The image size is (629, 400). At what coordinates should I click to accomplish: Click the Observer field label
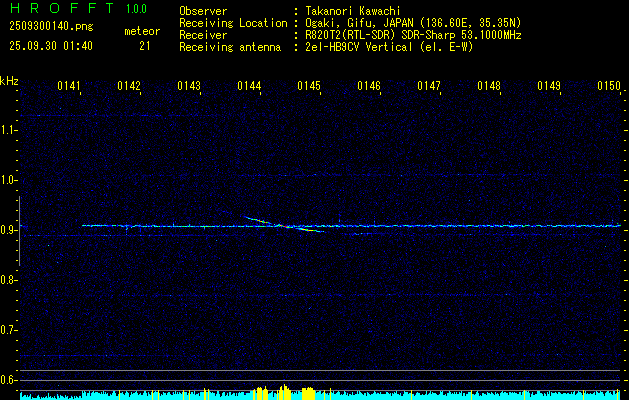(x=203, y=11)
